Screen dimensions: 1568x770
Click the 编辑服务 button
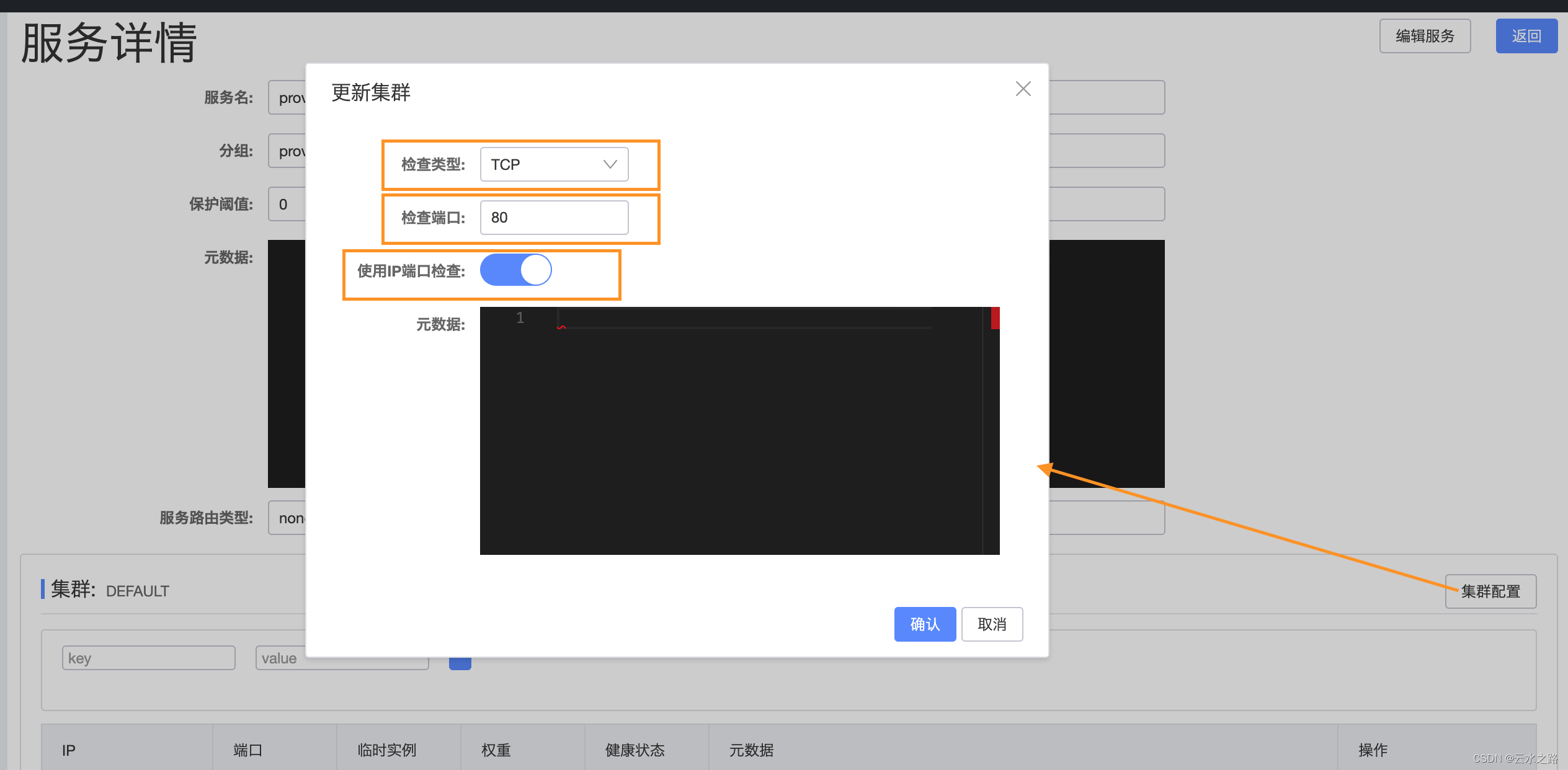pos(1424,36)
